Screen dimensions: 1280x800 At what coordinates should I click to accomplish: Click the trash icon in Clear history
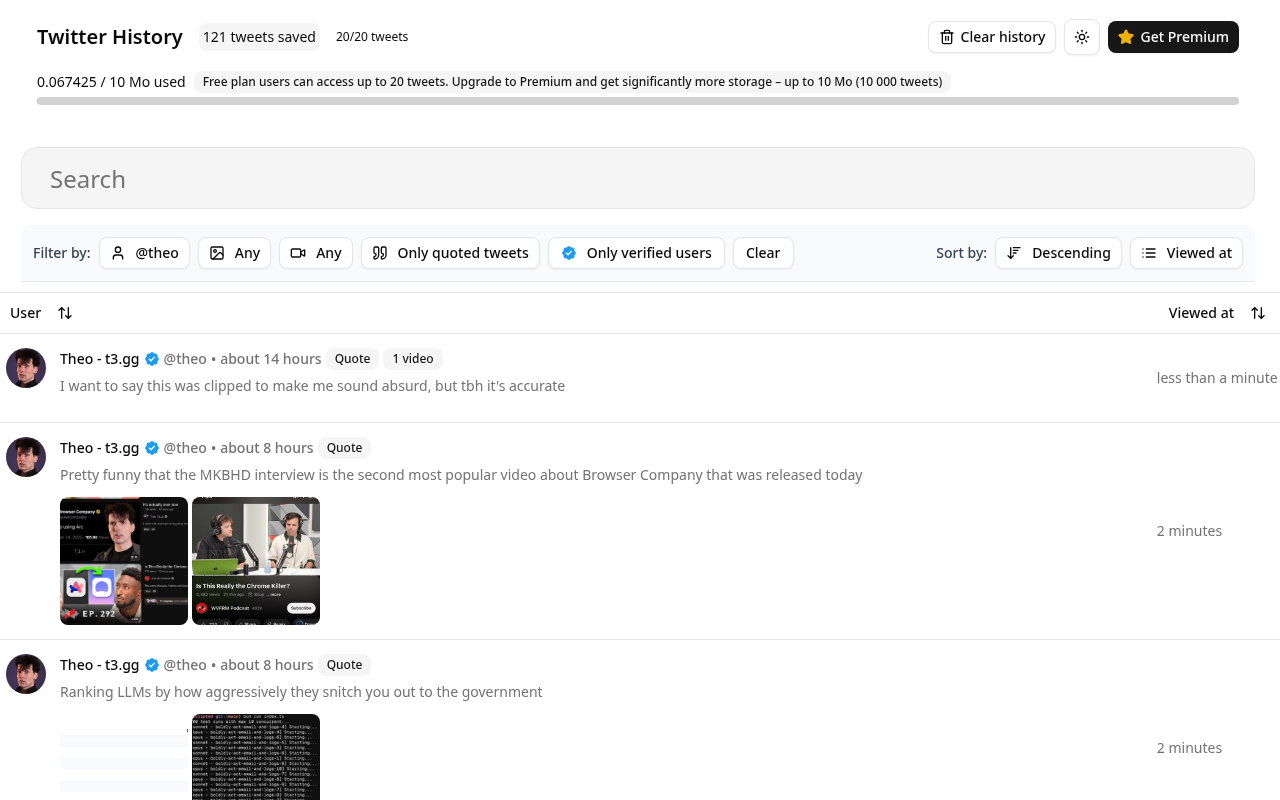tap(947, 37)
